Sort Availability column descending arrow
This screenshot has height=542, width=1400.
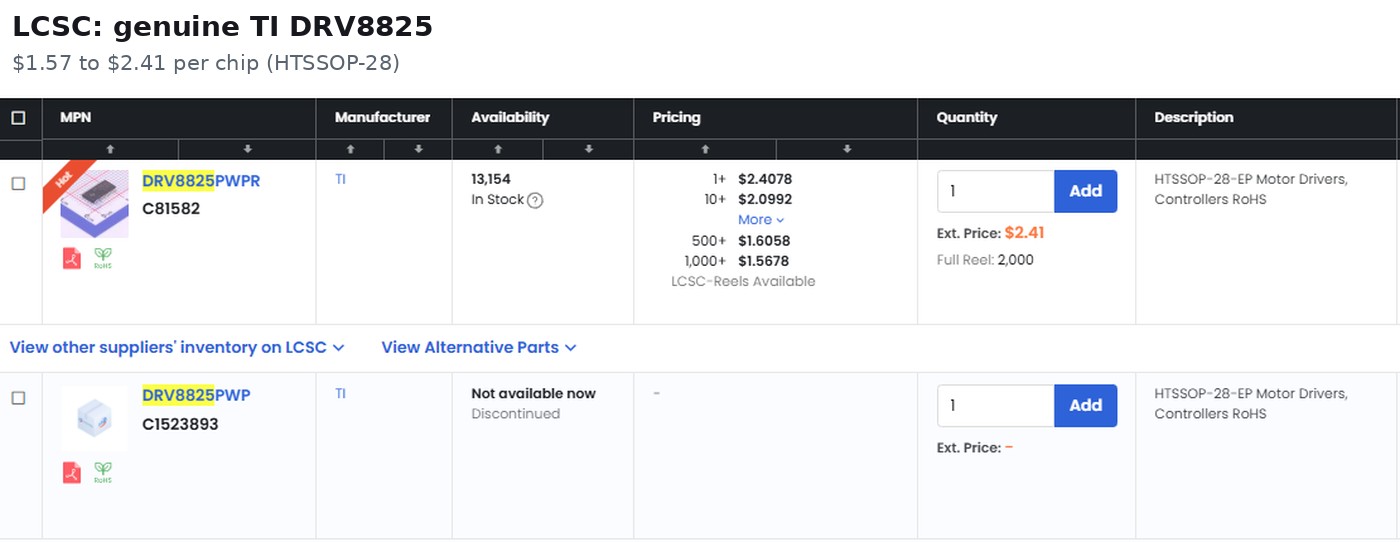588,149
